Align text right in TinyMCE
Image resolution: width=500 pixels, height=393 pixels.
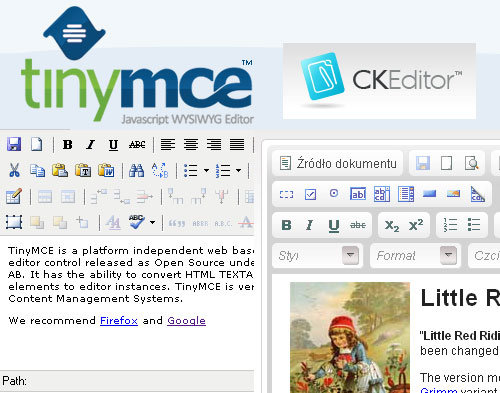point(214,145)
